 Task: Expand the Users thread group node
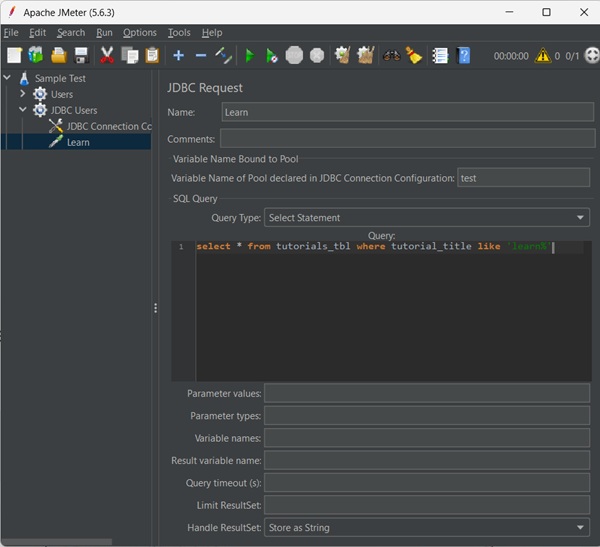coord(23,94)
